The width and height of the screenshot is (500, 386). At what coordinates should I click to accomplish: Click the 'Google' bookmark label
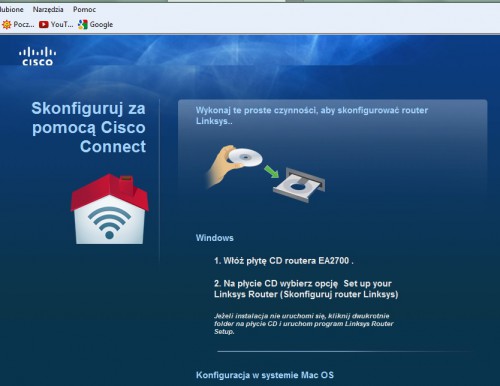click(101, 24)
